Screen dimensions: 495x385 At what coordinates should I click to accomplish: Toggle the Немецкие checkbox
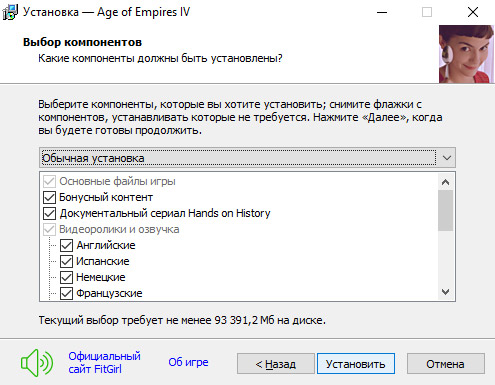(x=66, y=277)
